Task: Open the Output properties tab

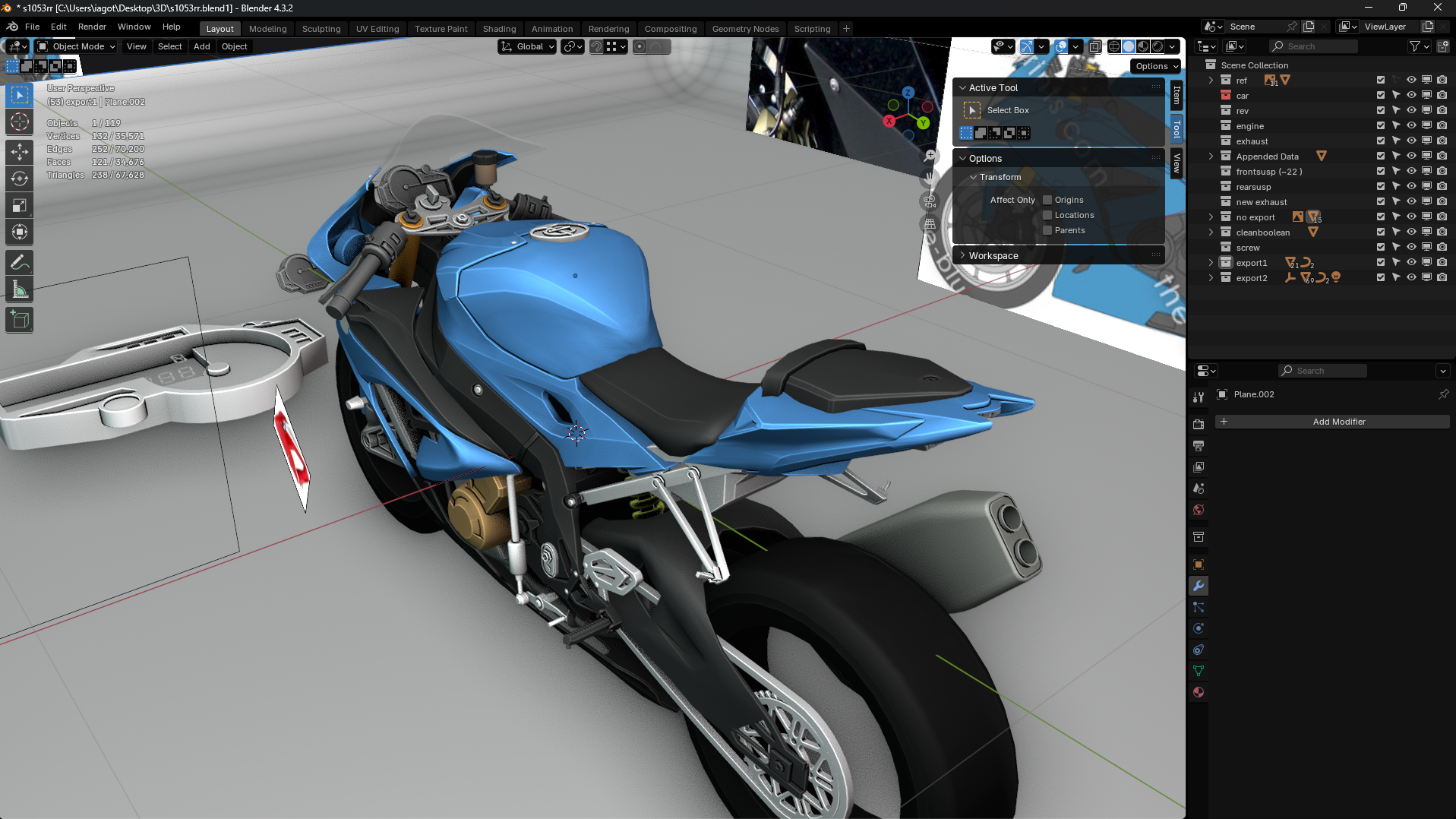Action: pyautogui.click(x=1199, y=445)
